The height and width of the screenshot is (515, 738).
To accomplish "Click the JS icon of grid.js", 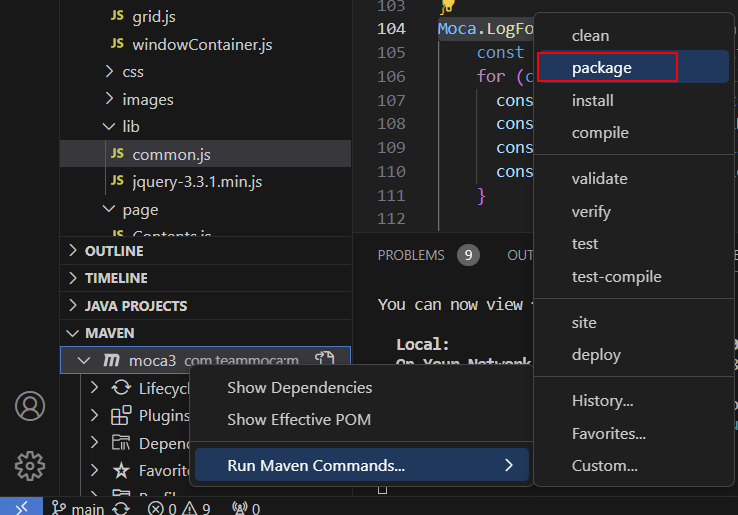I will pyautogui.click(x=117, y=16).
